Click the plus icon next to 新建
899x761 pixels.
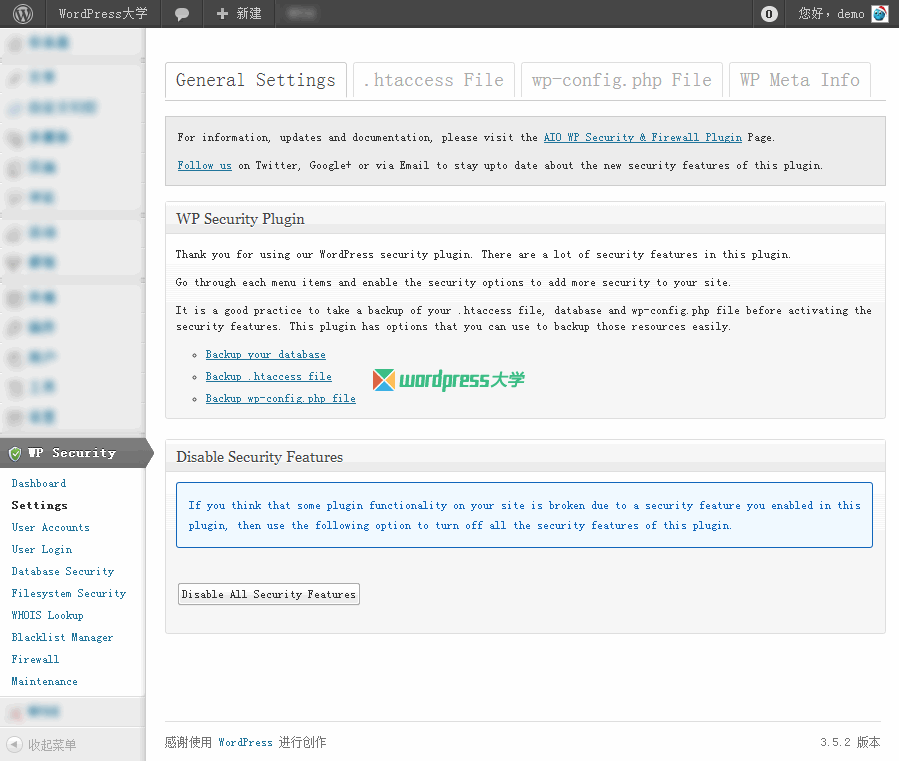pos(222,14)
